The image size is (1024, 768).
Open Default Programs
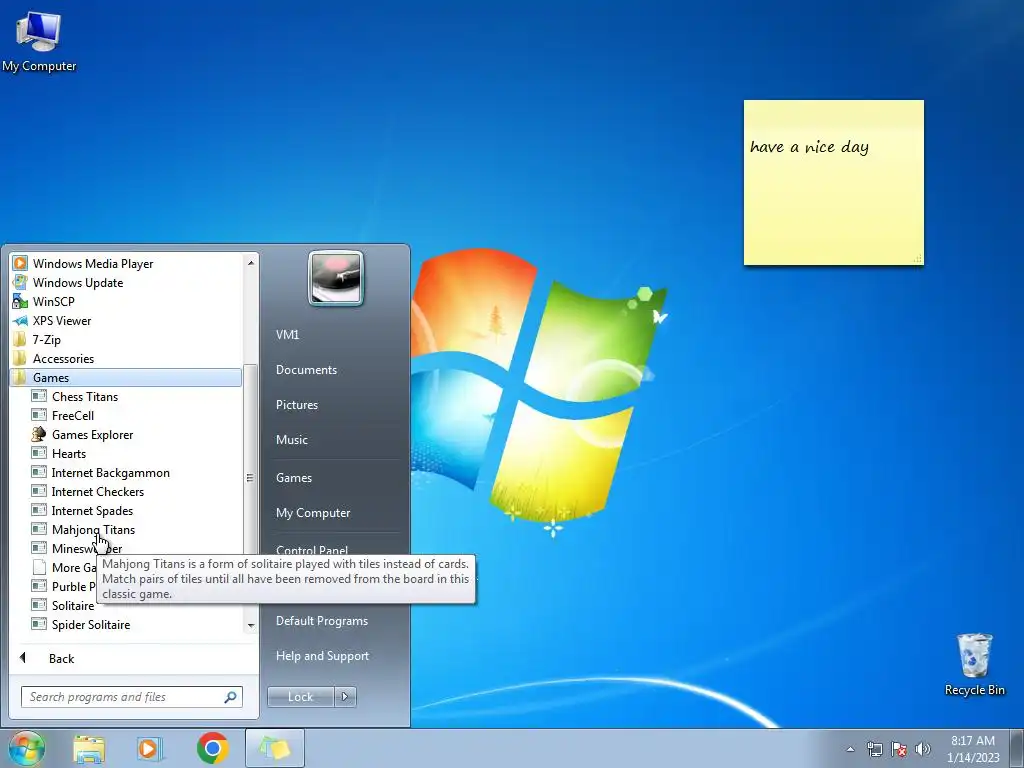[322, 621]
